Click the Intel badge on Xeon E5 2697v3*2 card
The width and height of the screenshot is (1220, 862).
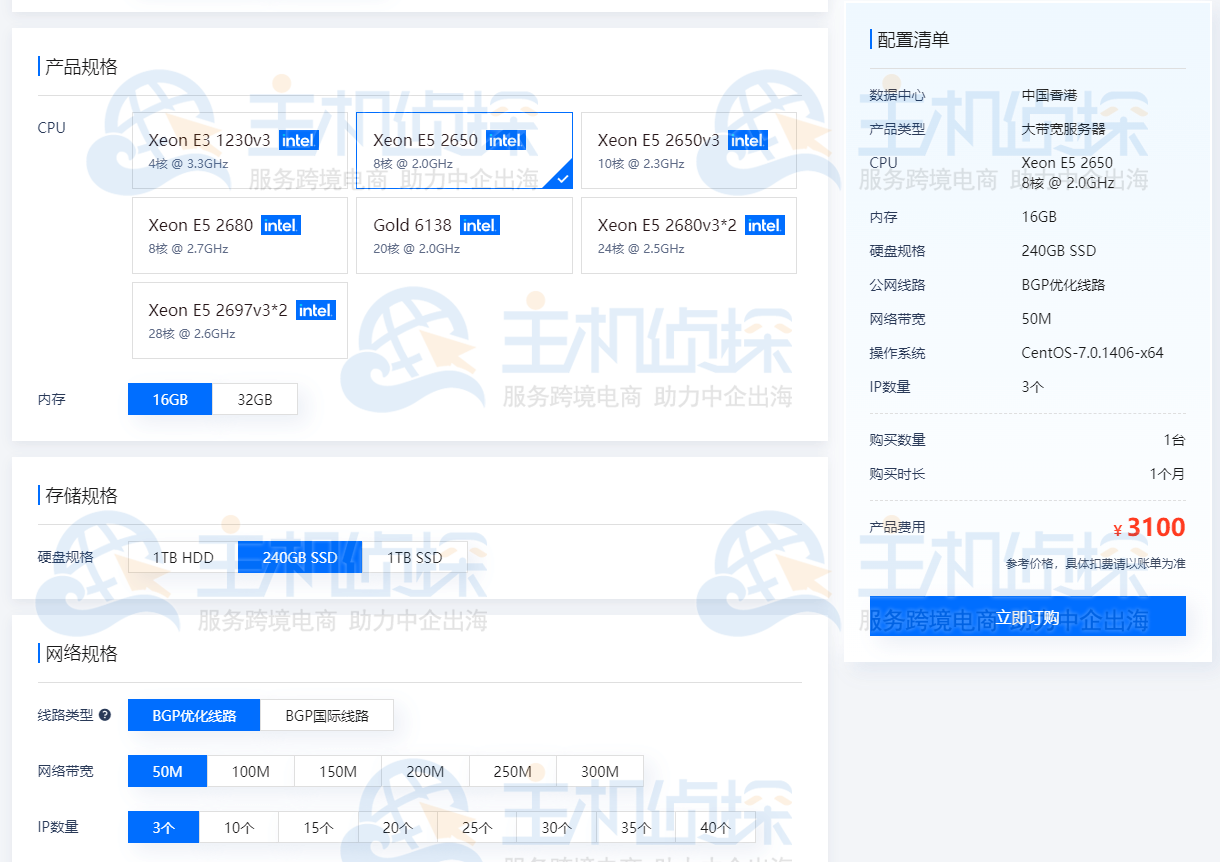[x=315, y=310]
